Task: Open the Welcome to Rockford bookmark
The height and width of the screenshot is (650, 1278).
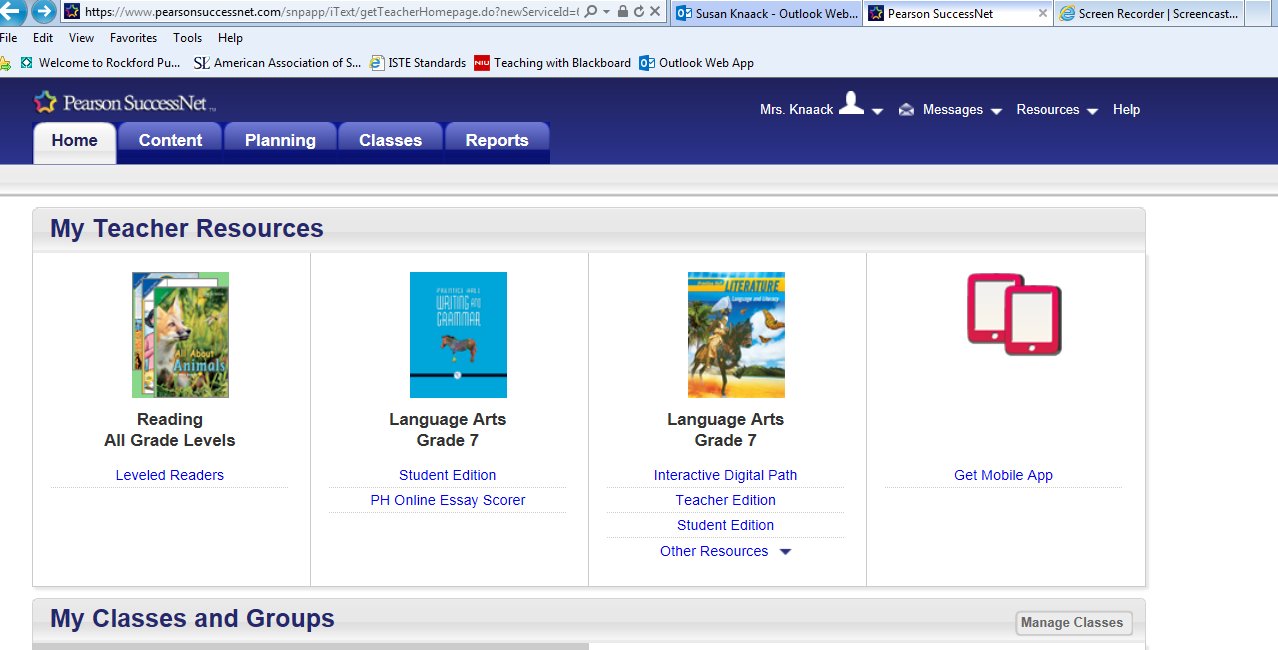Action: [x=100, y=63]
